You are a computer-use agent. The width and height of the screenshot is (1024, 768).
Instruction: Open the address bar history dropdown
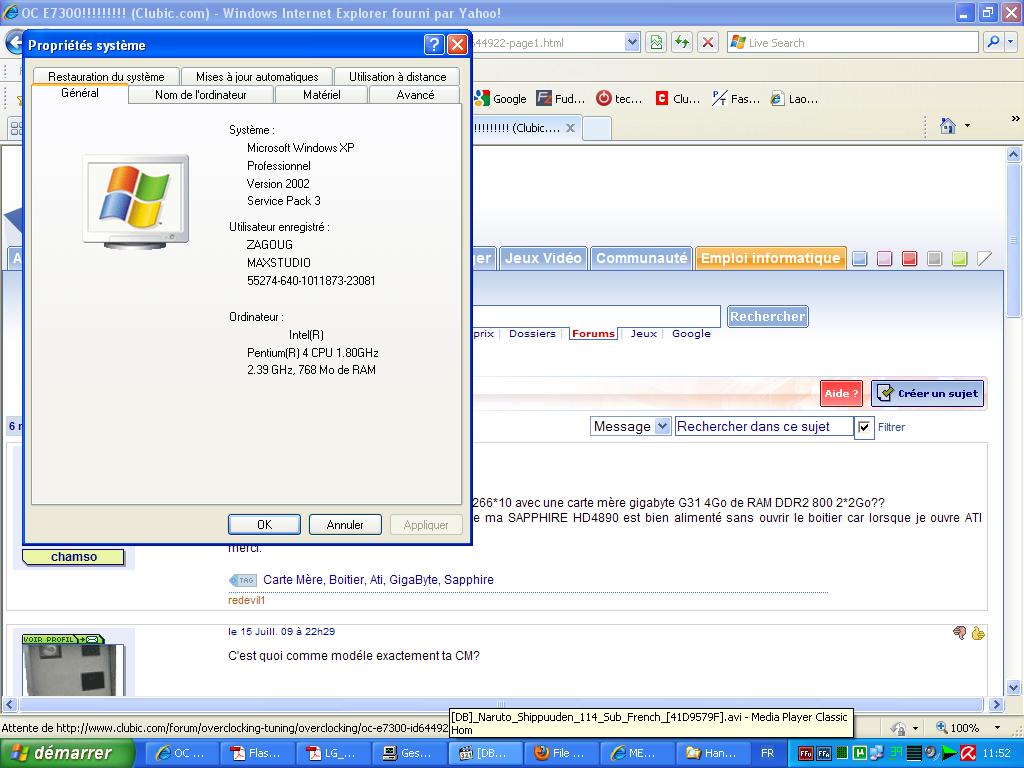click(x=632, y=42)
